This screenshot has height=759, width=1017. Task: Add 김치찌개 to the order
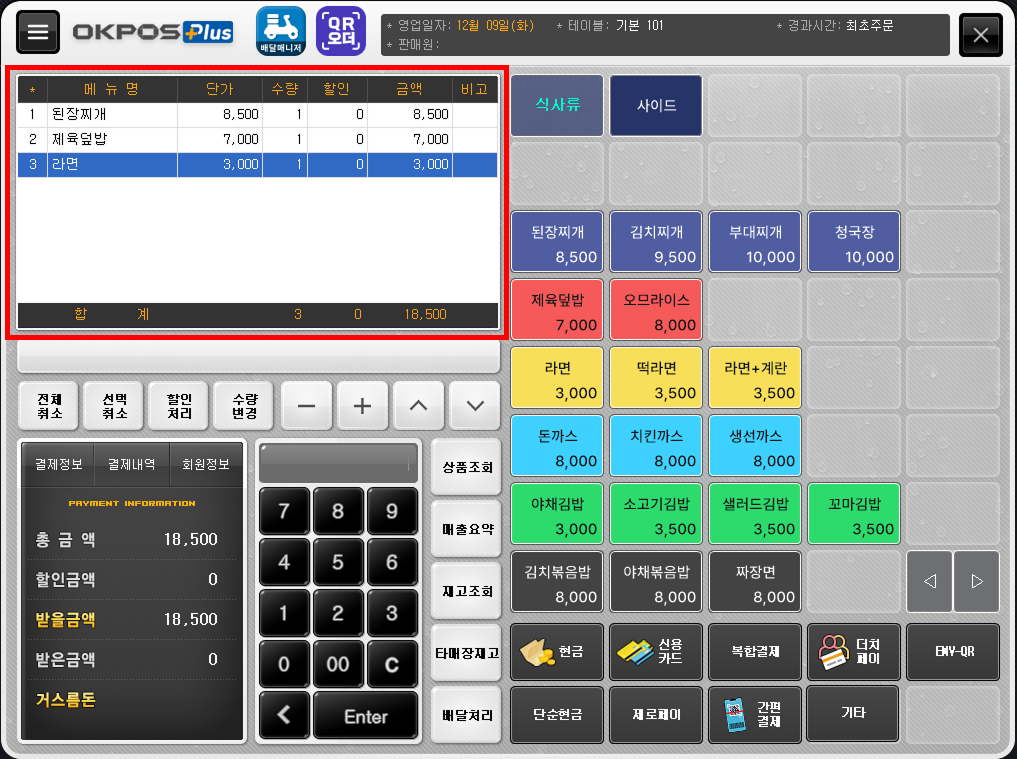[x=656, y=243]
